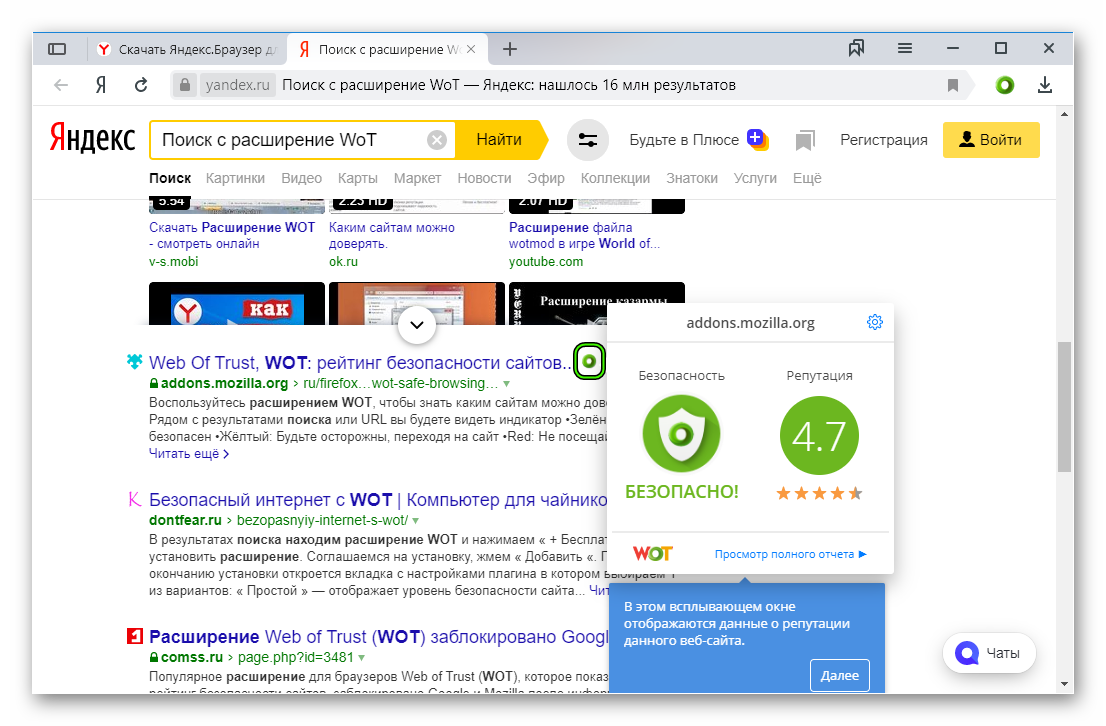Click the comss.ru favicon icon
This screenshot has width=1106, height=726.
[x=135, y=636]
